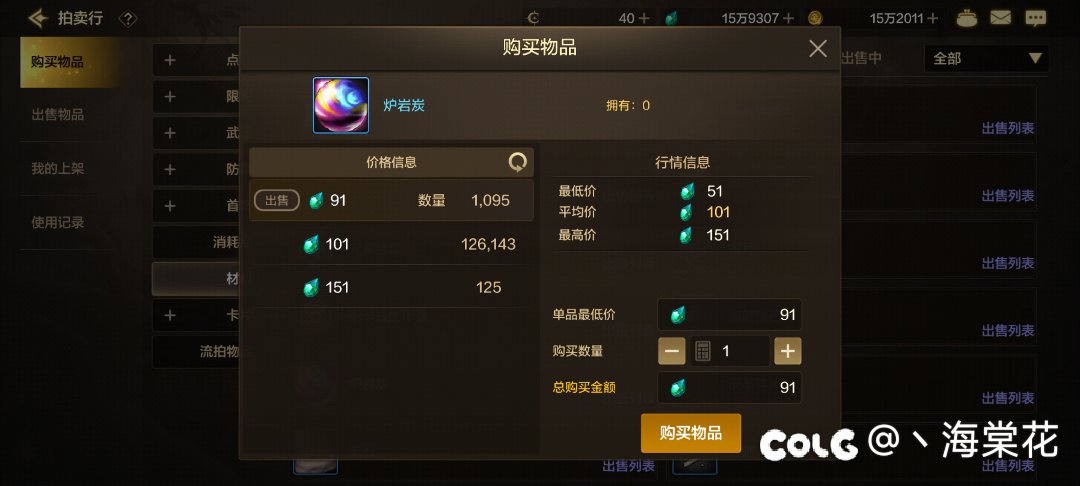
Task: Close the 购买物品 dialog
Action: [x=818, y=48]
